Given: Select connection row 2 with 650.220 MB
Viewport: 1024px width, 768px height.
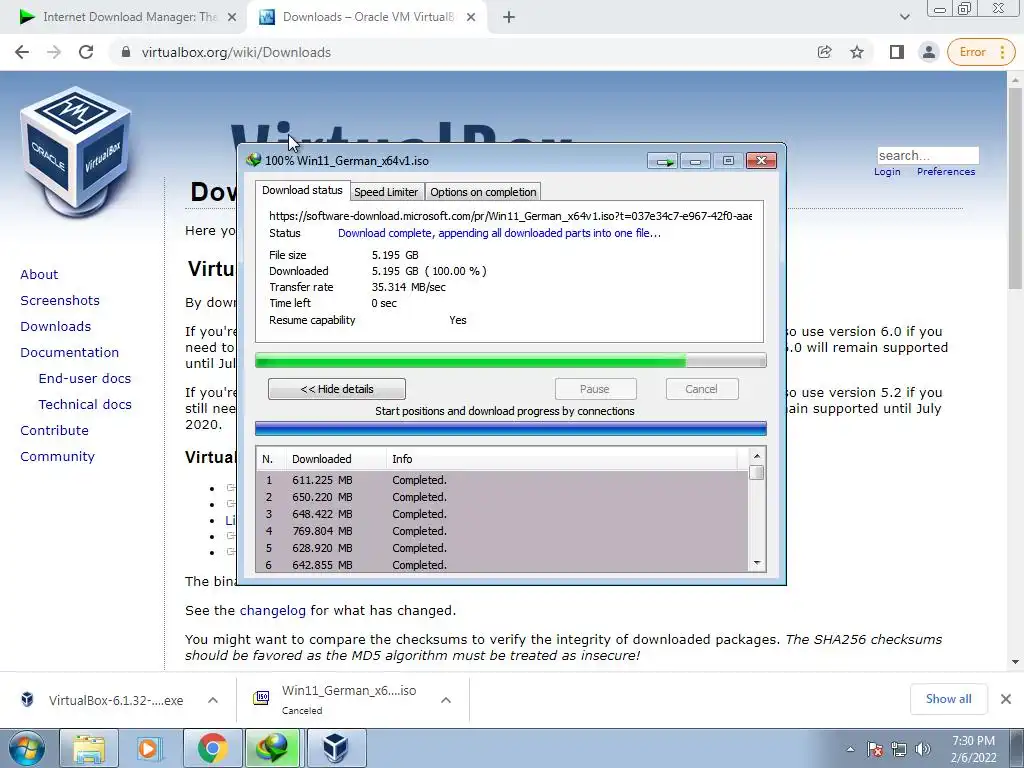Looking at the screenshot, I should [x=503, y=497].
